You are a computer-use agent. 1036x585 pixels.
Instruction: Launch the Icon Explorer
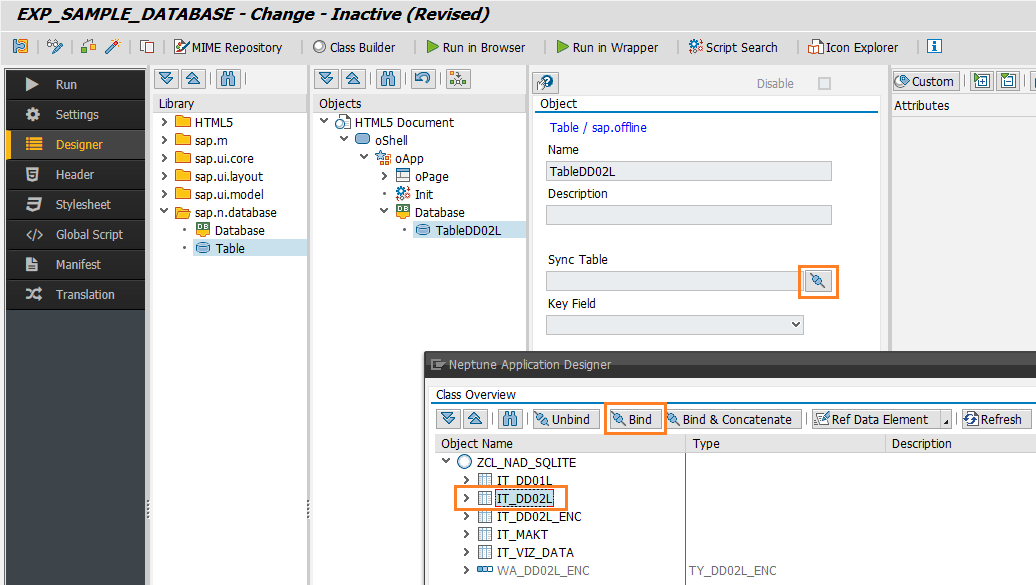click(852, 46)
